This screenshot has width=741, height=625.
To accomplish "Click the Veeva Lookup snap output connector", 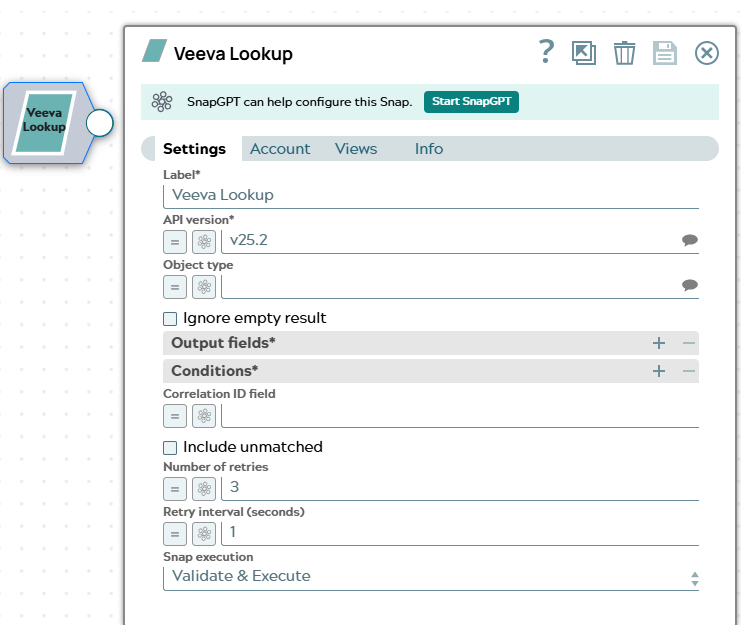I will pos(100,123).
